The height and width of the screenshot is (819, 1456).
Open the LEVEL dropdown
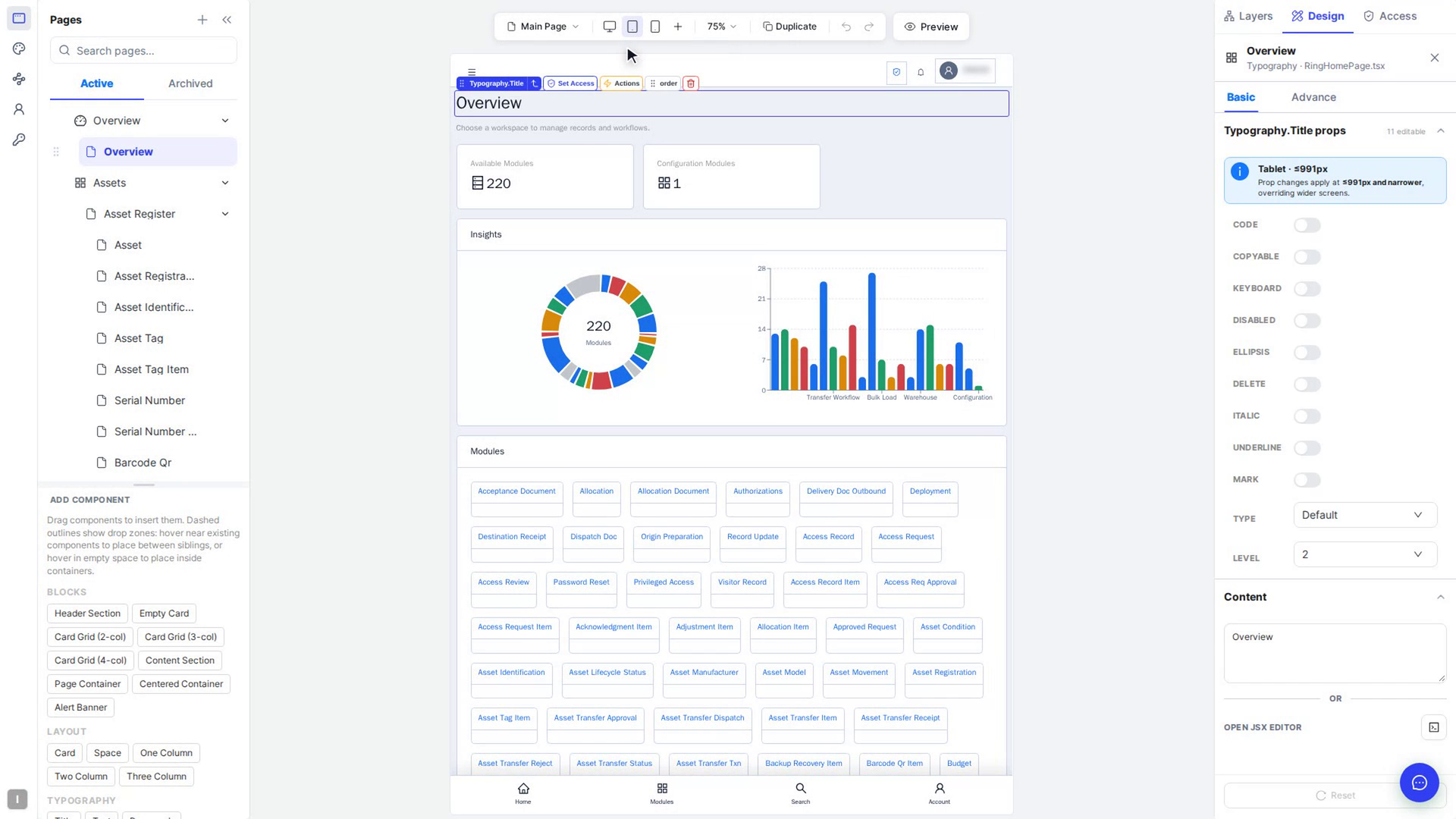click(1365, 554)
